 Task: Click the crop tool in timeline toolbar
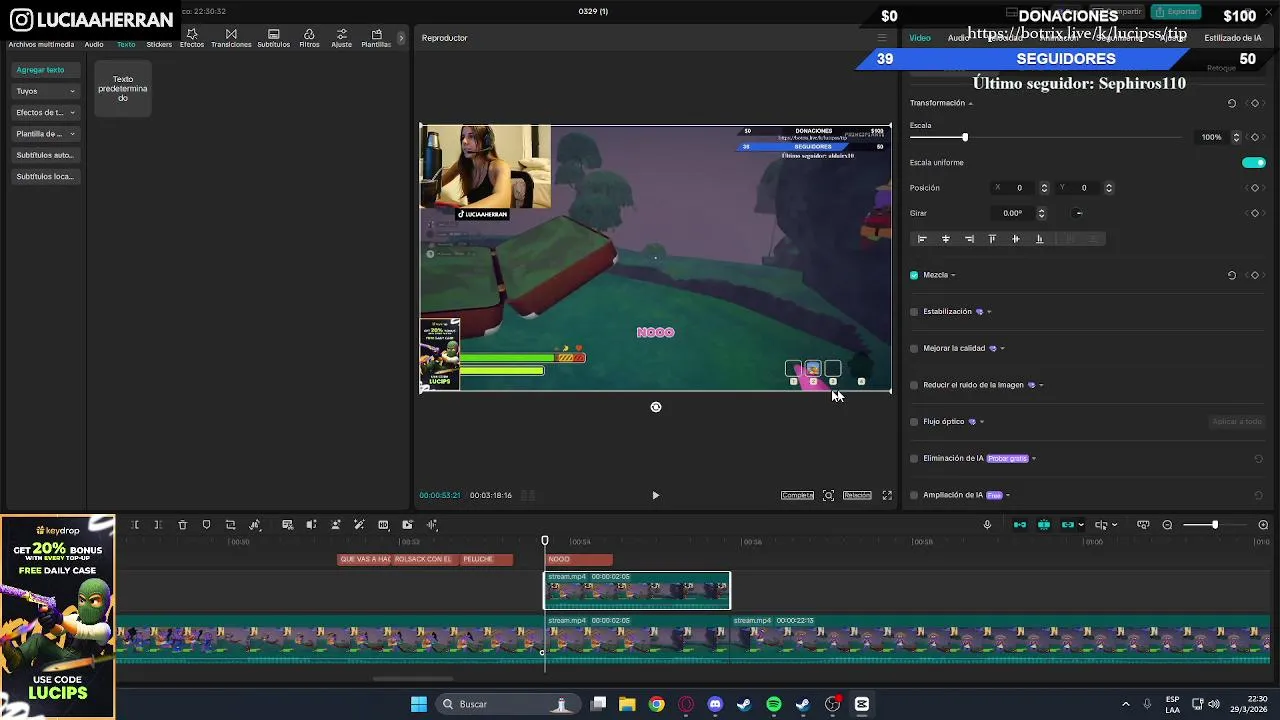pos(230,525)
